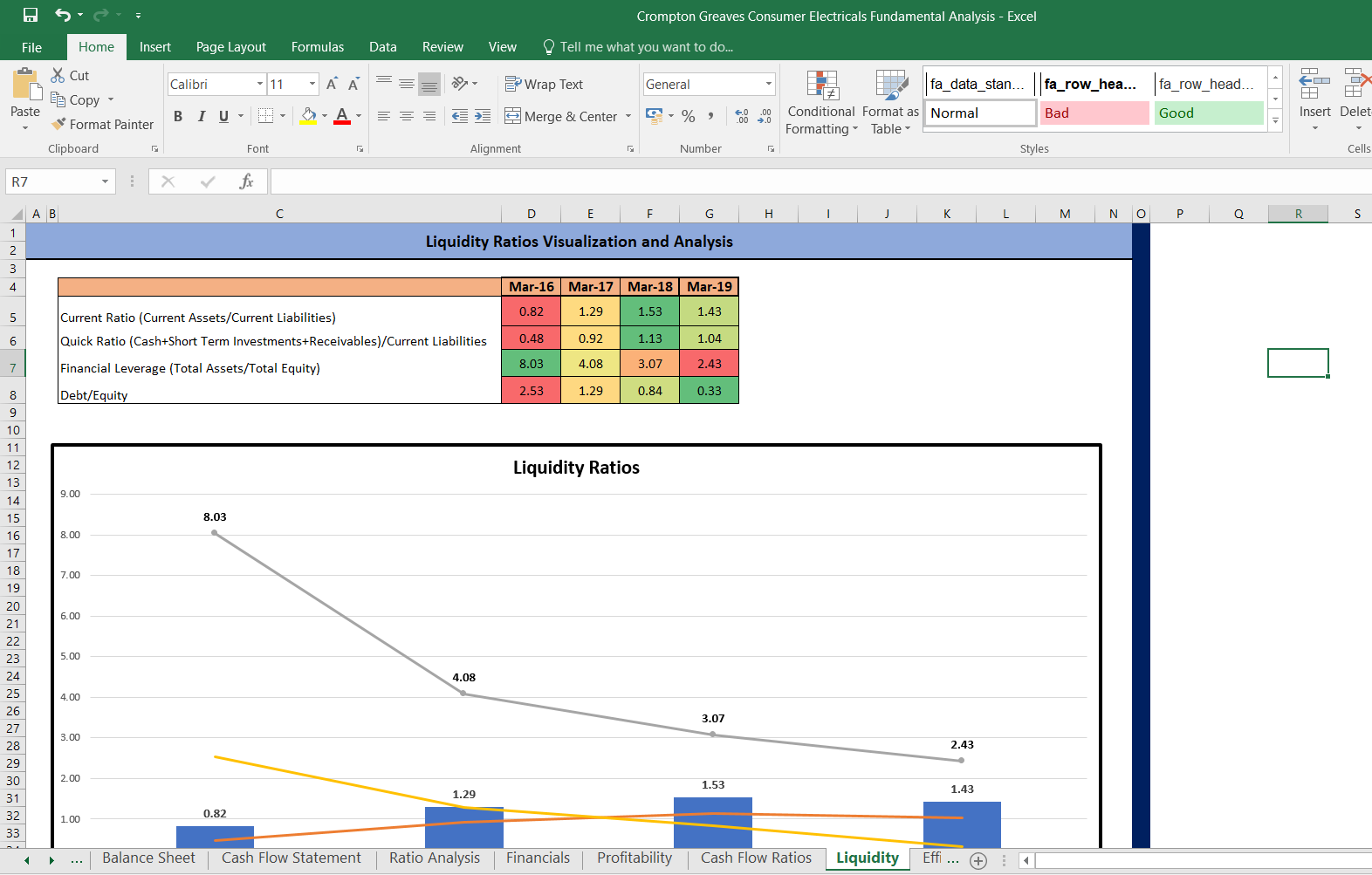
Task: Click the Undo arrow icon
Action: pos(63,15)
